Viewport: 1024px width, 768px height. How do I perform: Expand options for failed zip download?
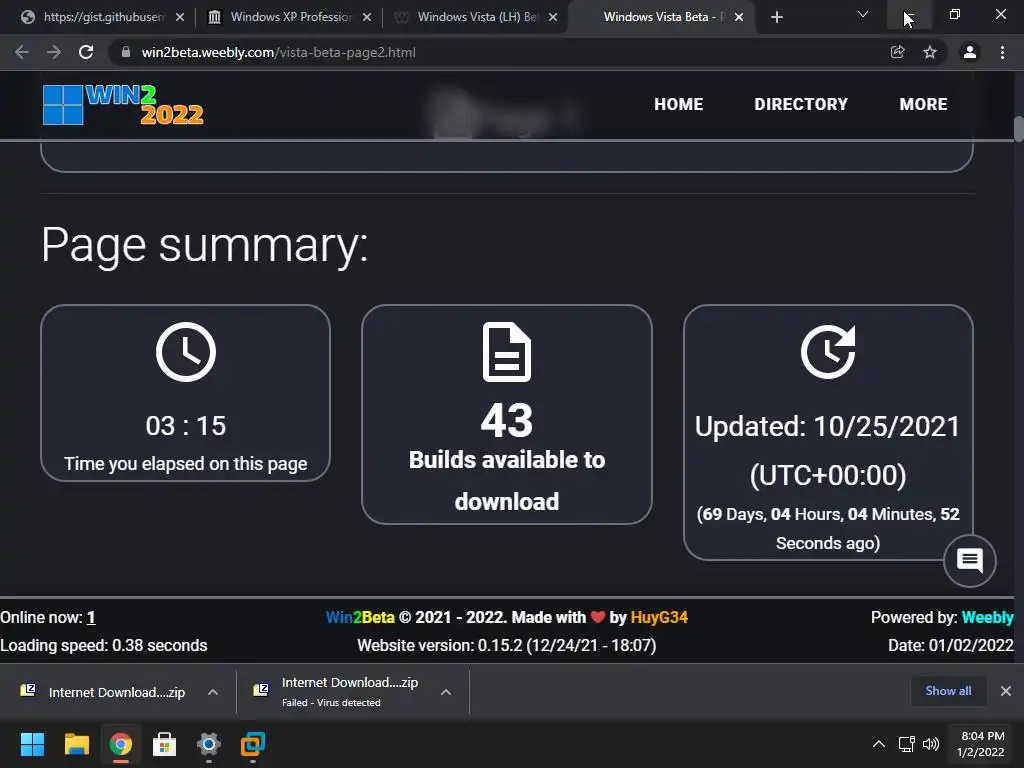tap(446, 692)
